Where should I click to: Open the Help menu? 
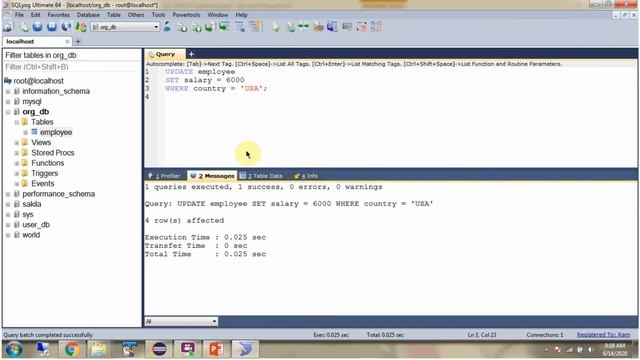(x=241, y=15)
